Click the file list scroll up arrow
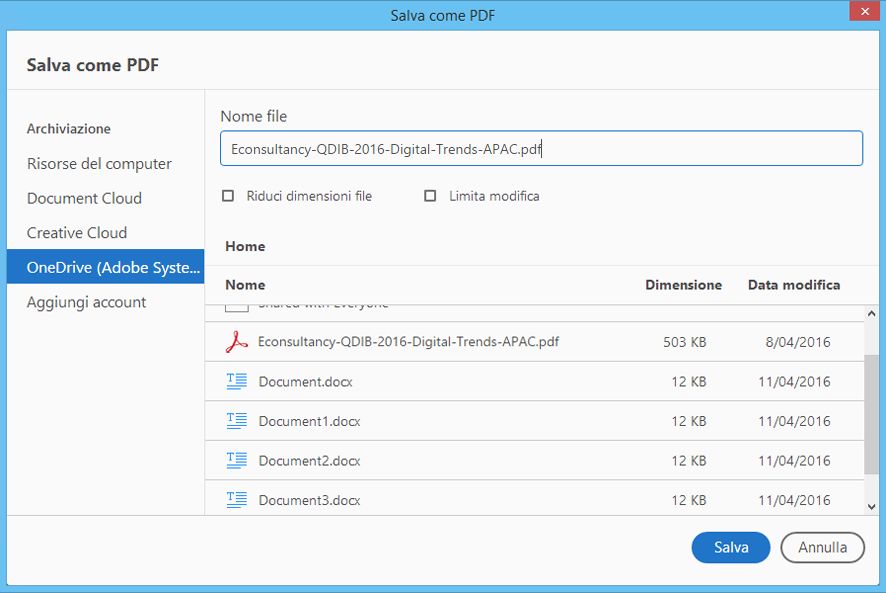Viewport: 886px width, 593px height. pos(871,313)
